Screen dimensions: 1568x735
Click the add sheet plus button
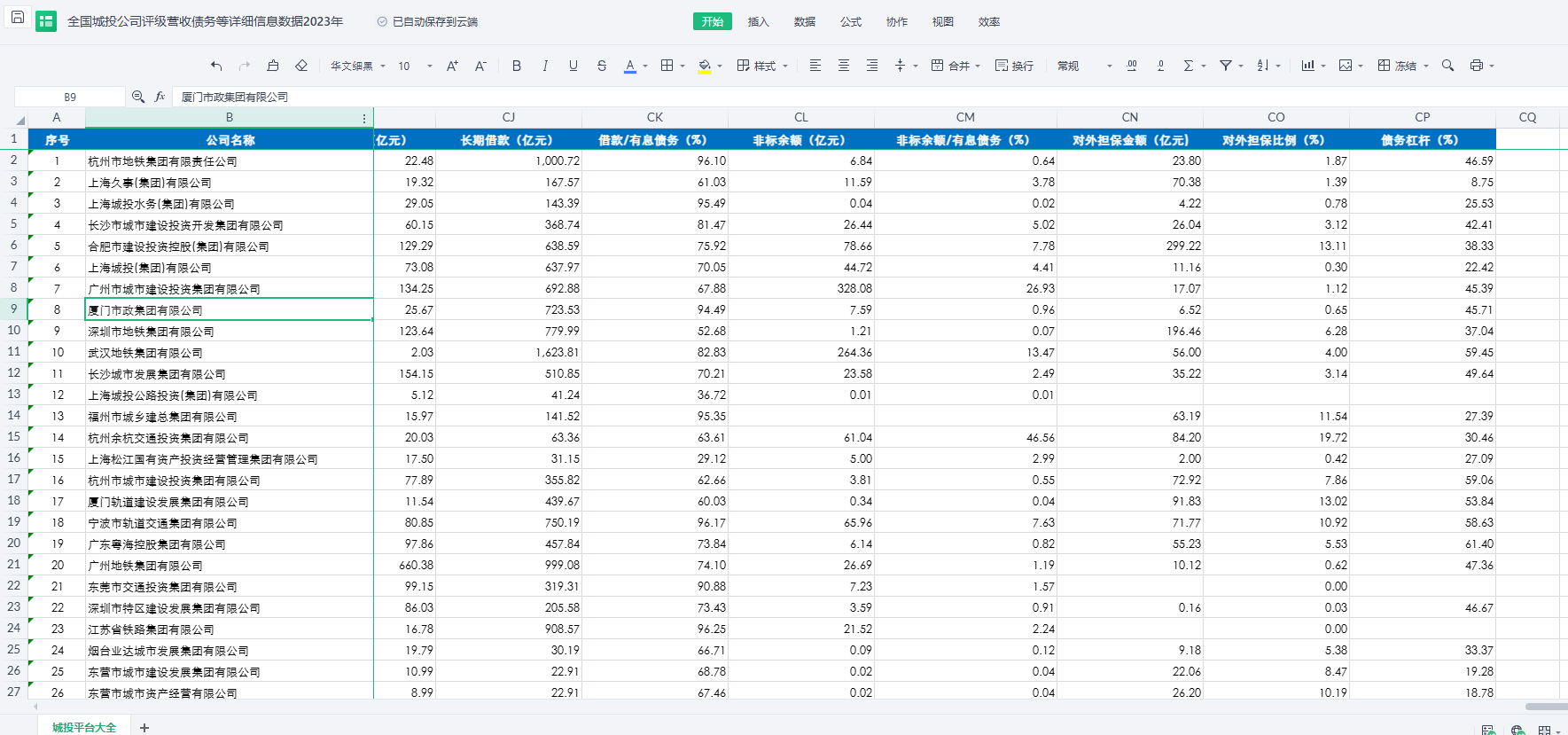click(x=144, y=727)
